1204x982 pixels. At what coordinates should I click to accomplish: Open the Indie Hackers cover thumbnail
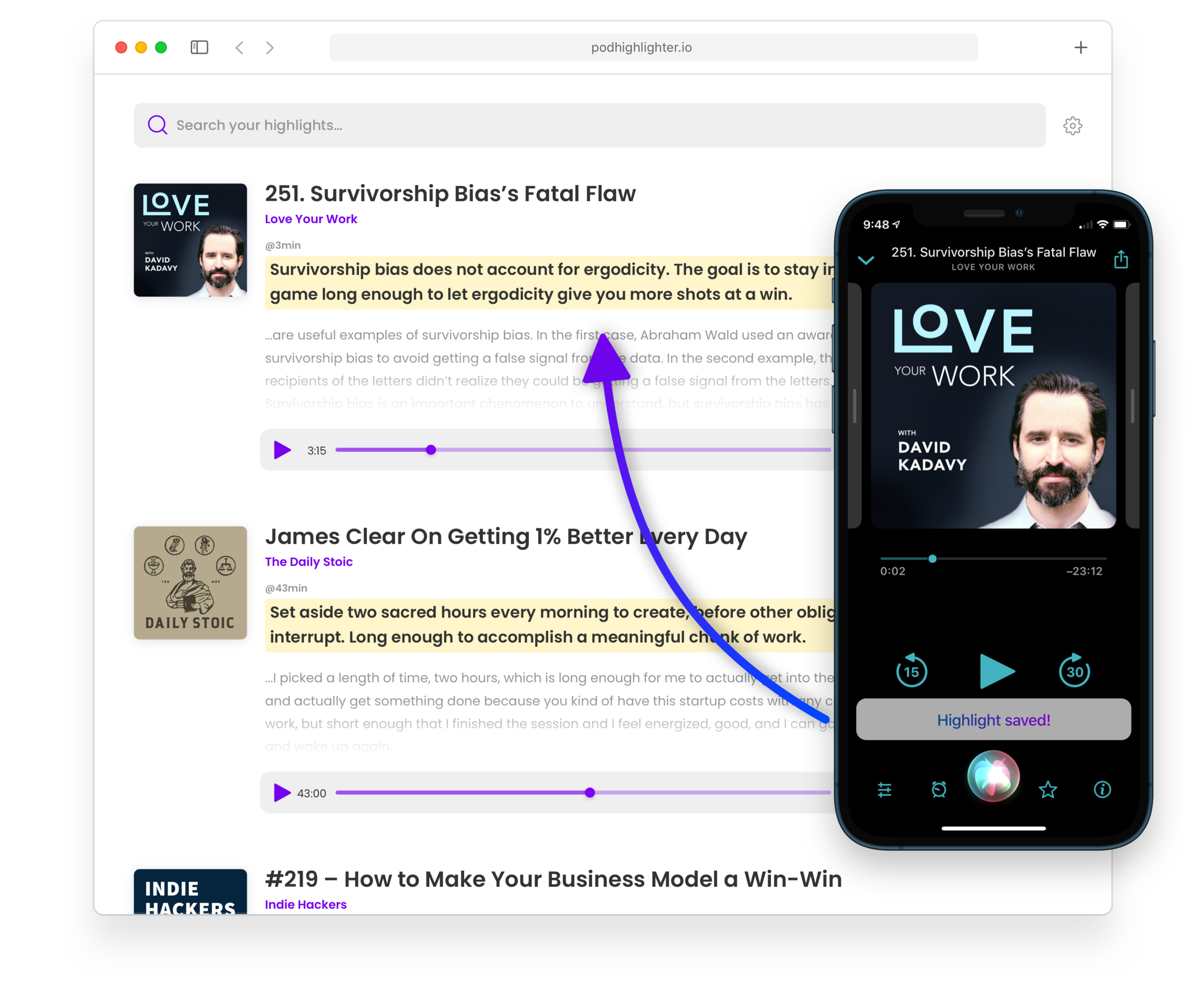(x=190, y=891)
